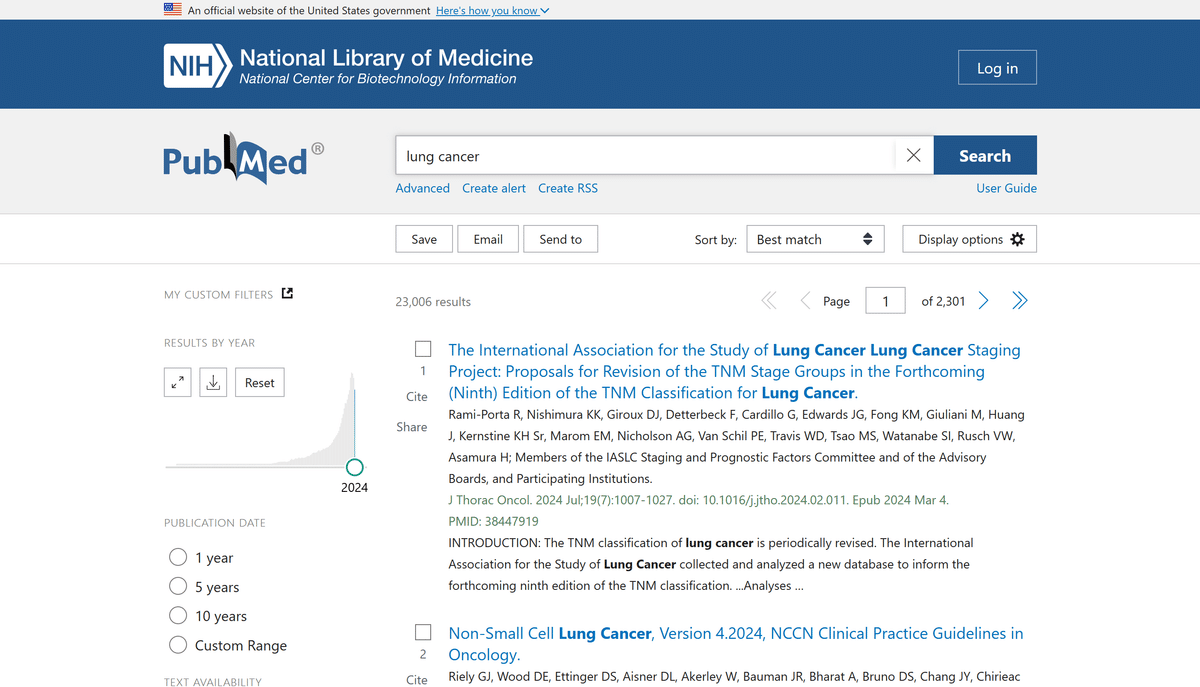This screenshot has height=687, width=1200.
Task: Open the Advanced search link
Action: click(x=422, y=188)
